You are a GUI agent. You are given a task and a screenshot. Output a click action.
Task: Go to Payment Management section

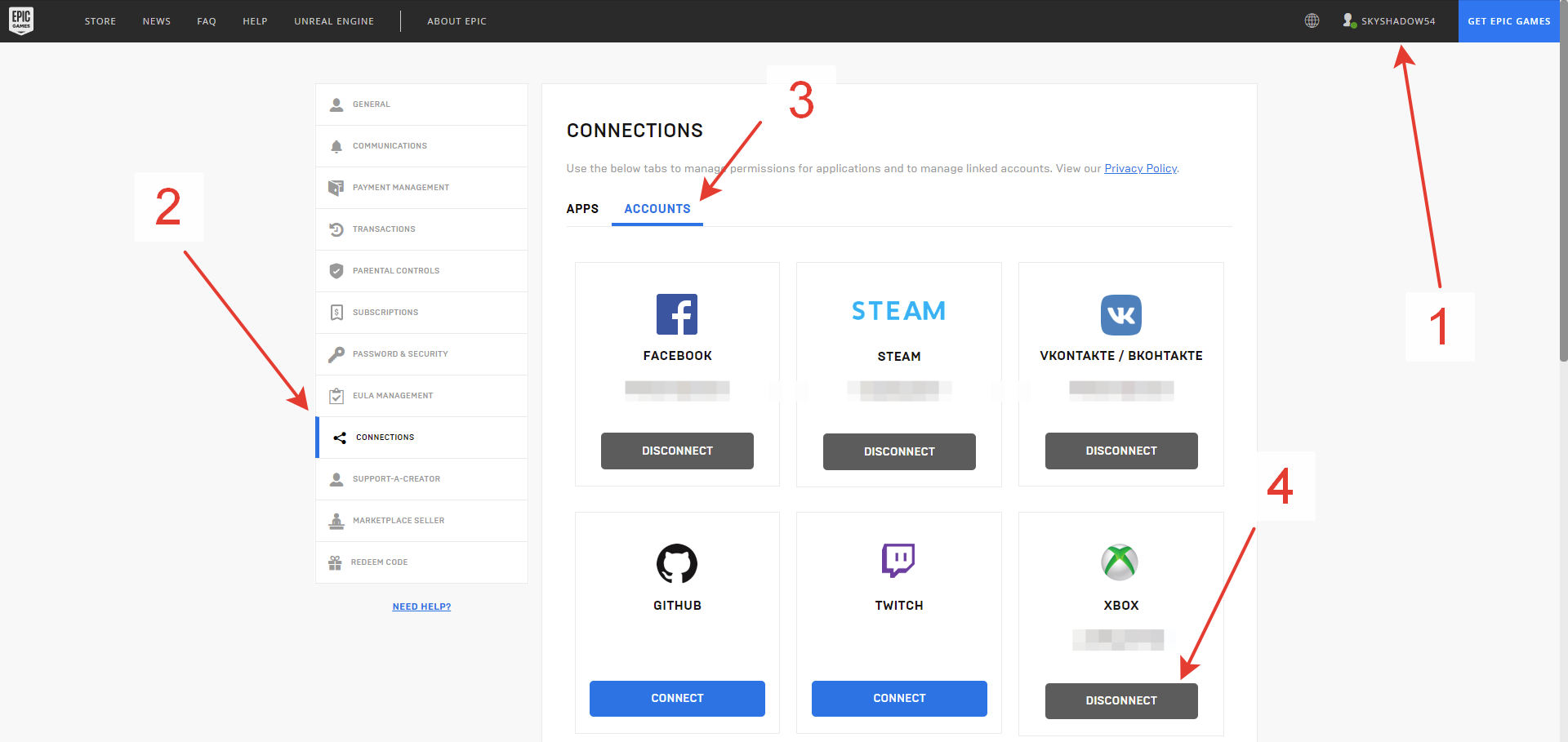point(400,188)
